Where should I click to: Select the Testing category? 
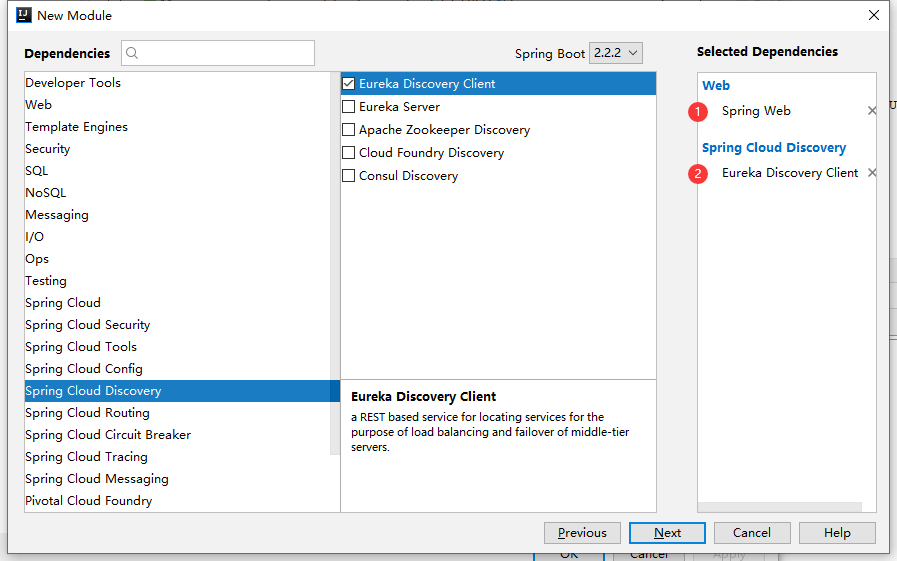[x=177, y=281]
